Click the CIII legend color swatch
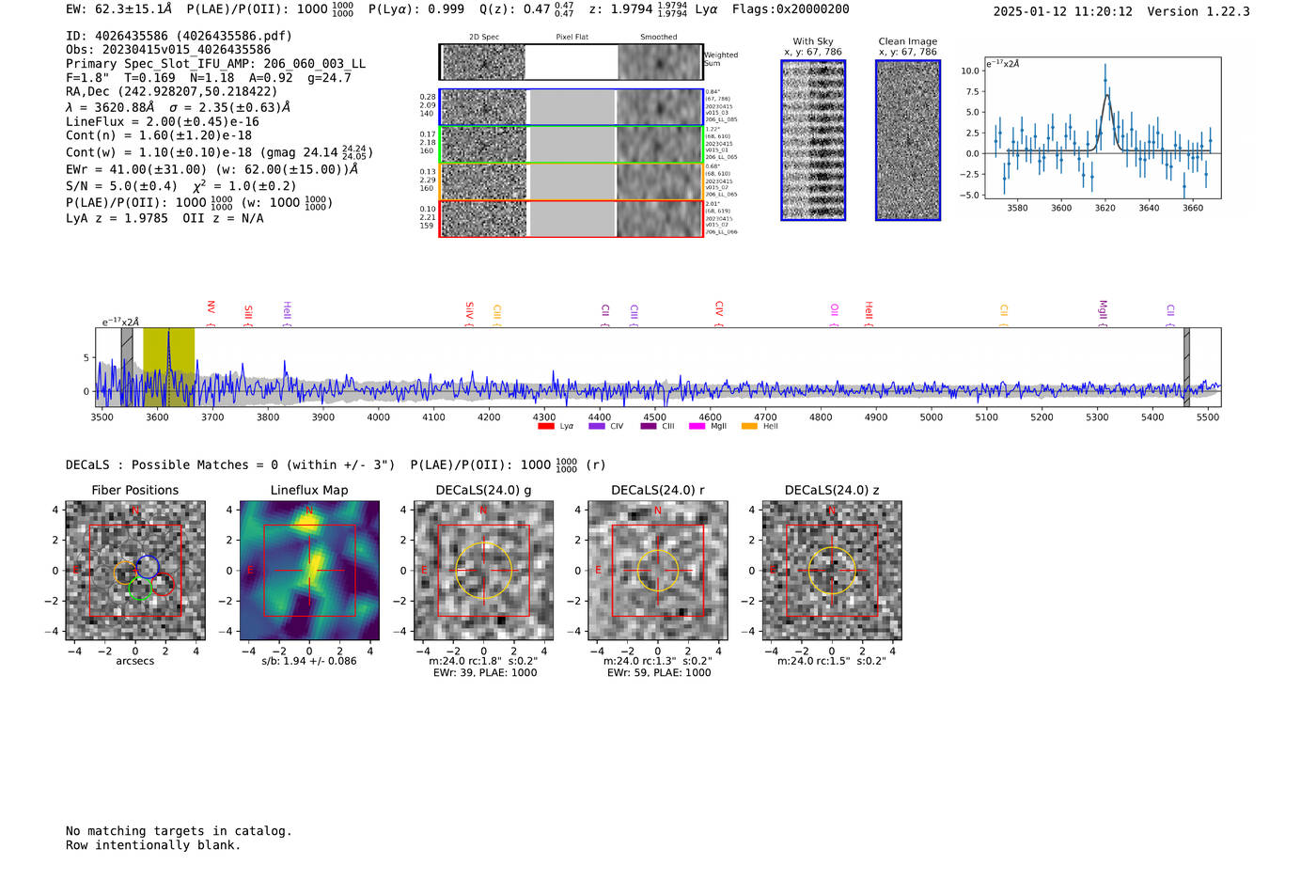 coord(649,427)
